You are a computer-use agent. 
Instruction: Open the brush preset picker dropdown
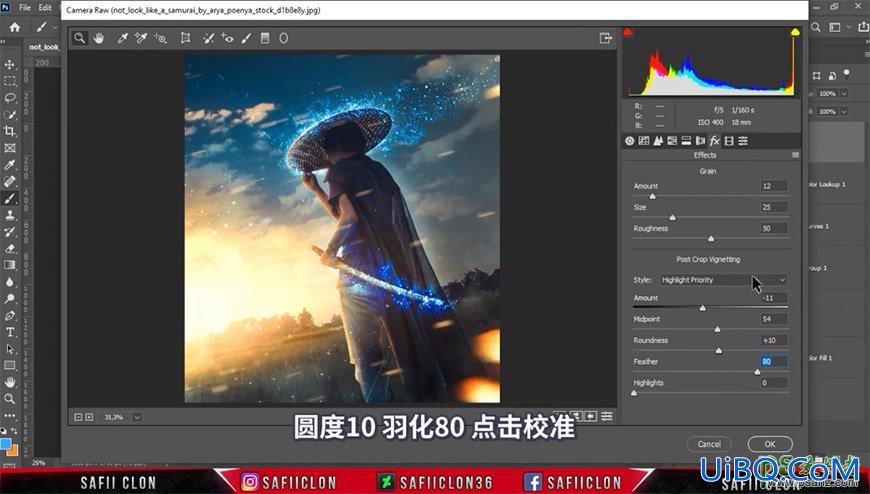[55, 27]
